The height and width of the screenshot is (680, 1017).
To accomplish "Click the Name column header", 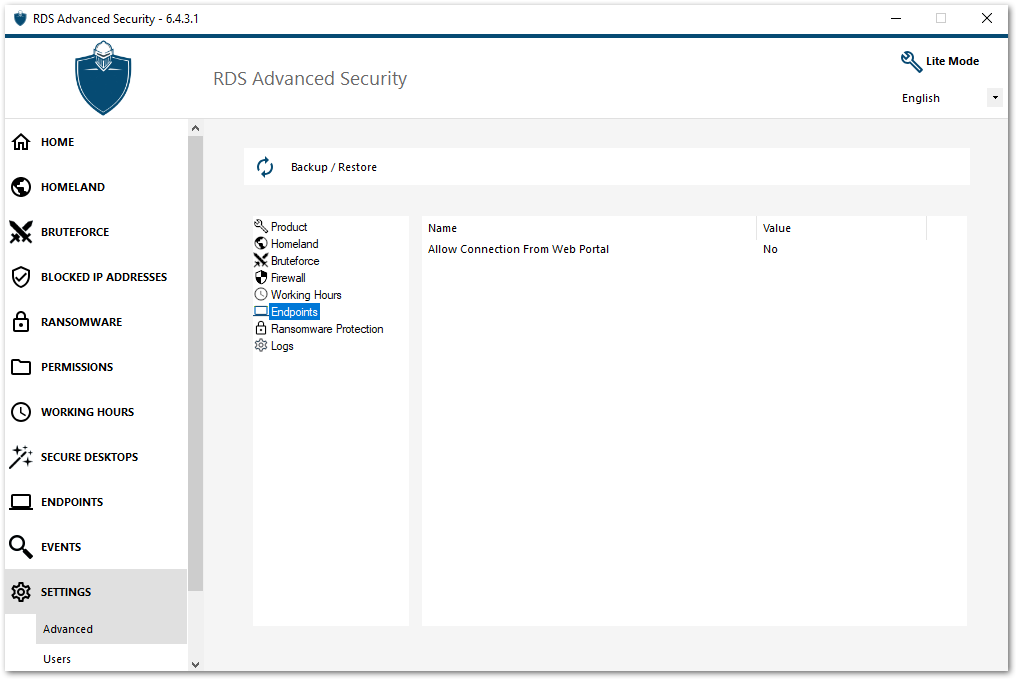I will 589,228.
